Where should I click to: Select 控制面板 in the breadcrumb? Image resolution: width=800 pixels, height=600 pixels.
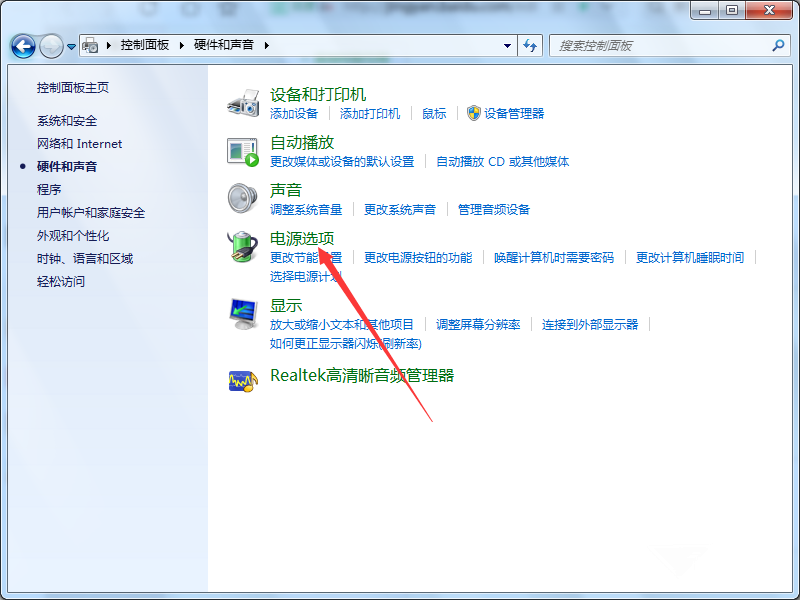click(144, 45)
